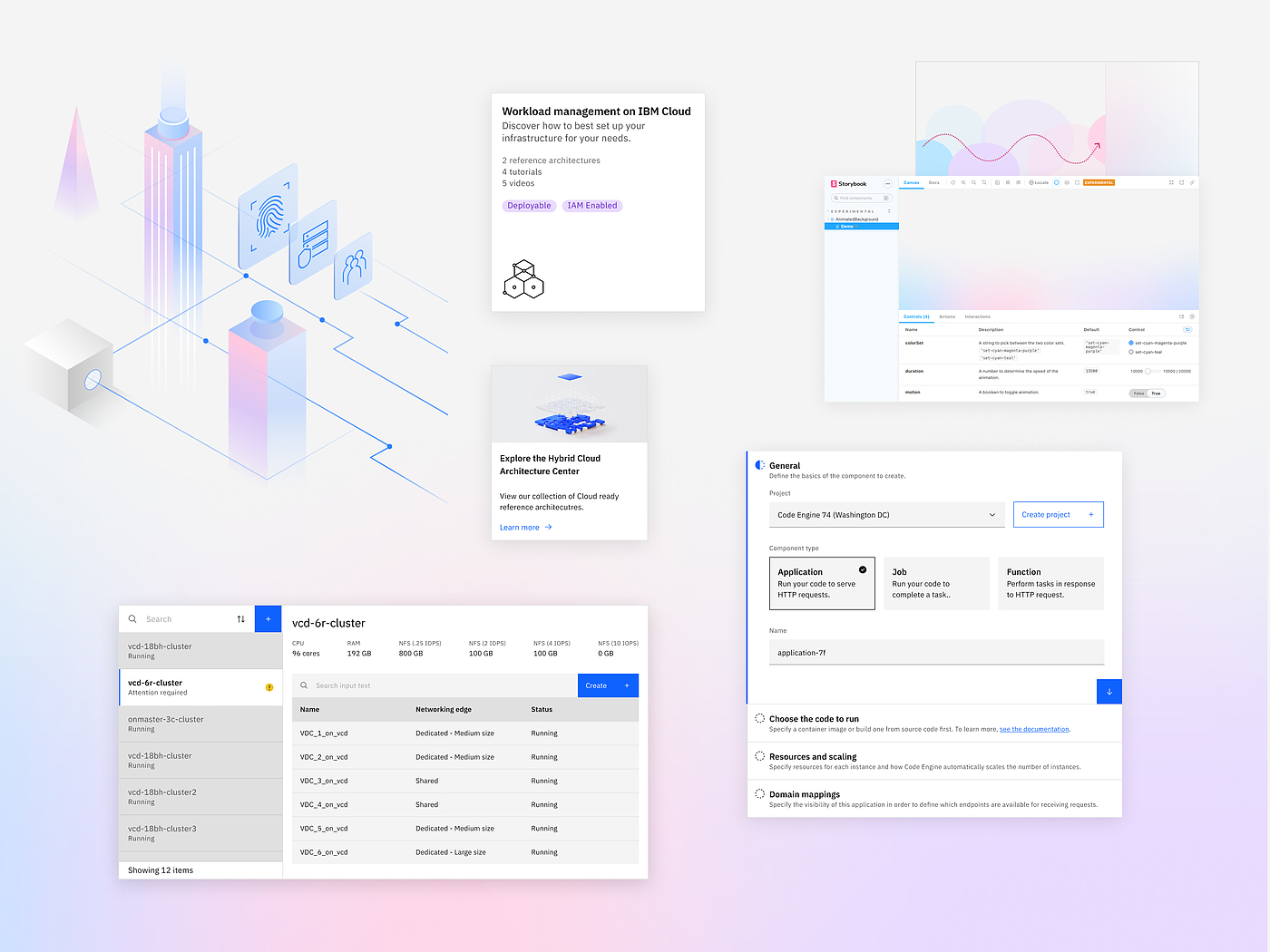Open the see the documentation link

pyautogui.click(x=1034, y=729)
